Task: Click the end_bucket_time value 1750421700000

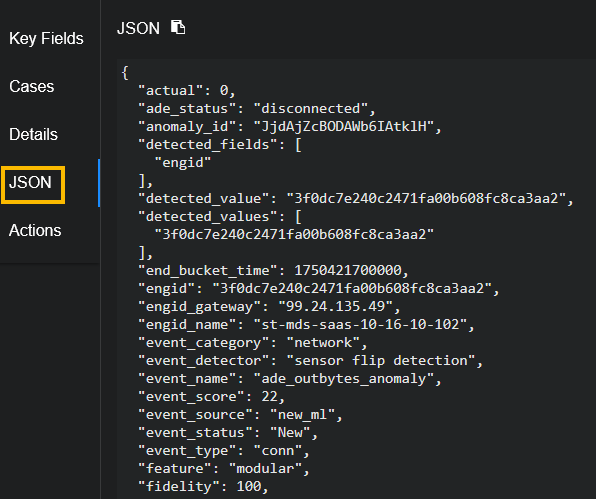Action: pos(348,271)
